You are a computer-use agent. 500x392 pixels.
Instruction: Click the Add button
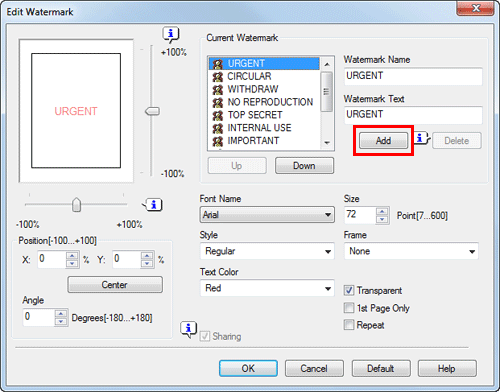point(383,141)
